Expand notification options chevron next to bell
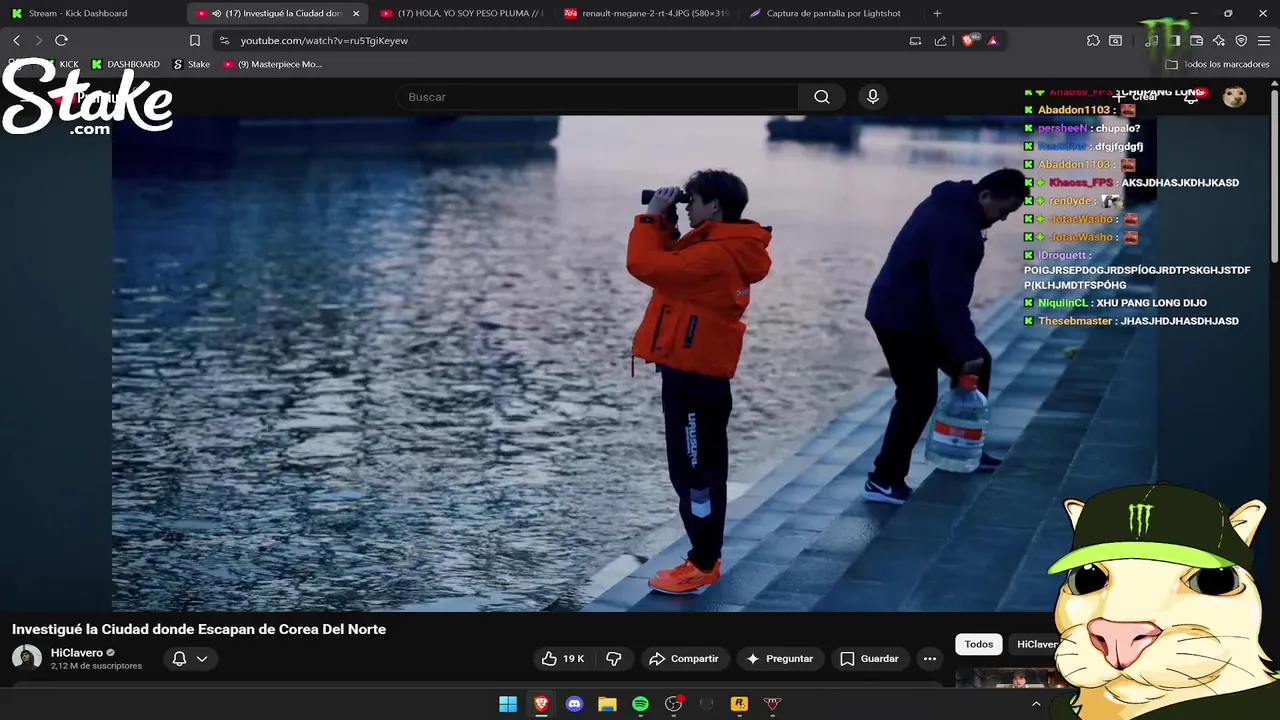 tap(202, 659)
